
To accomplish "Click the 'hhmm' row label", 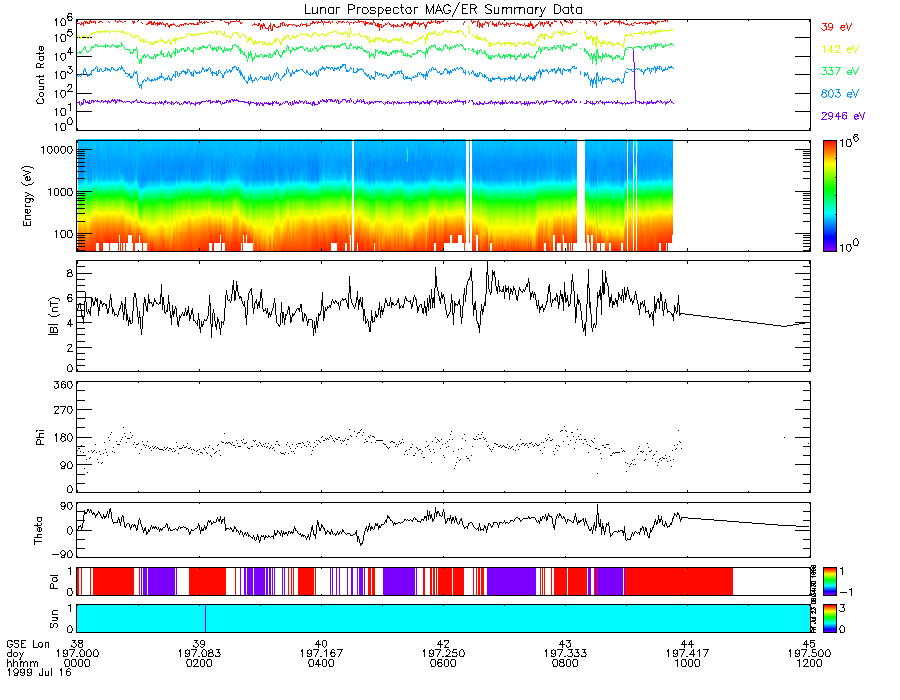I will click(22, 663).
